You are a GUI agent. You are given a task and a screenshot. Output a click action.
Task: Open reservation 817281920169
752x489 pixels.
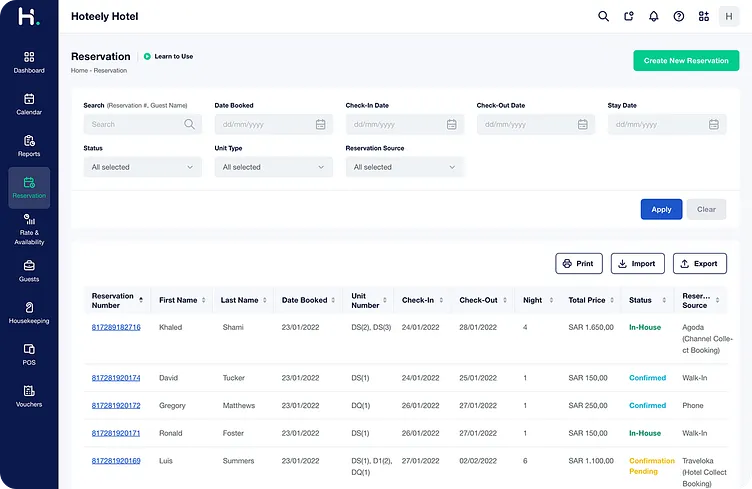[116, 461]
